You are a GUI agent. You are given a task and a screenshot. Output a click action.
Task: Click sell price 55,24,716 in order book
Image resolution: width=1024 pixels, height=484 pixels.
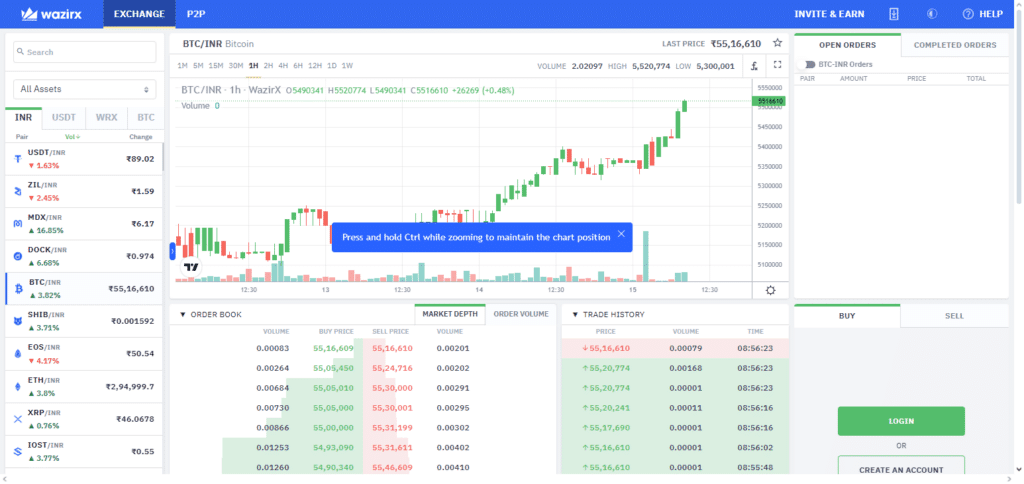392,368
